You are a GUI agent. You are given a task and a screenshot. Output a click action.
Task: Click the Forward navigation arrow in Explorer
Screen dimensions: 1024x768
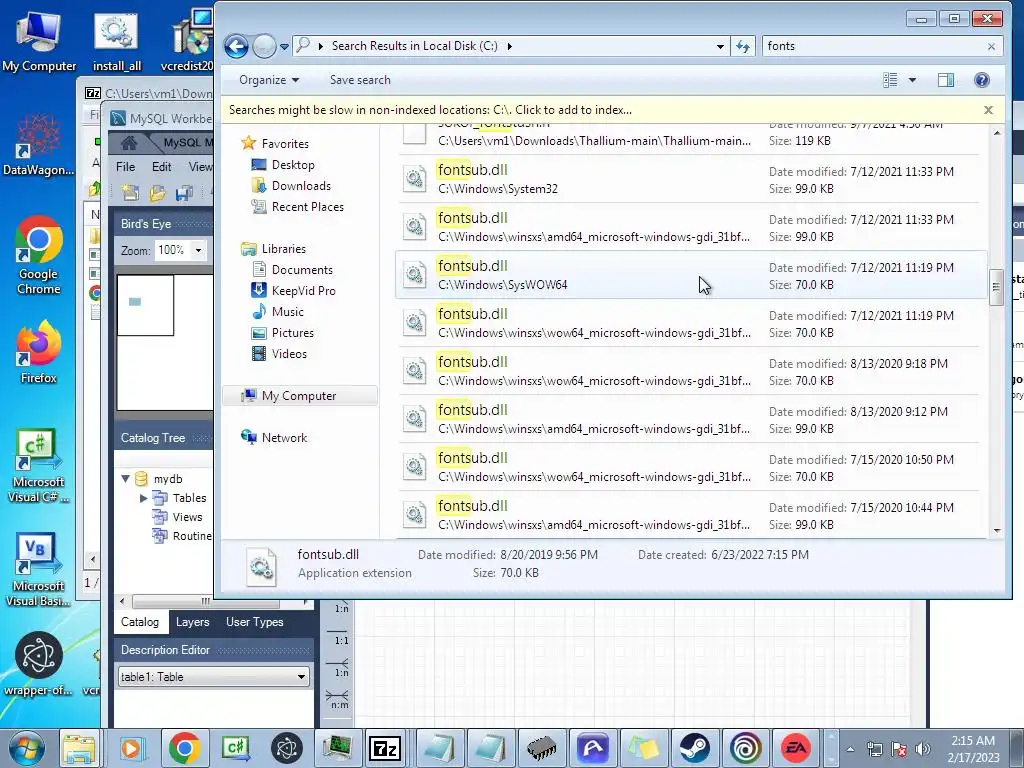(x=264, y=46)
